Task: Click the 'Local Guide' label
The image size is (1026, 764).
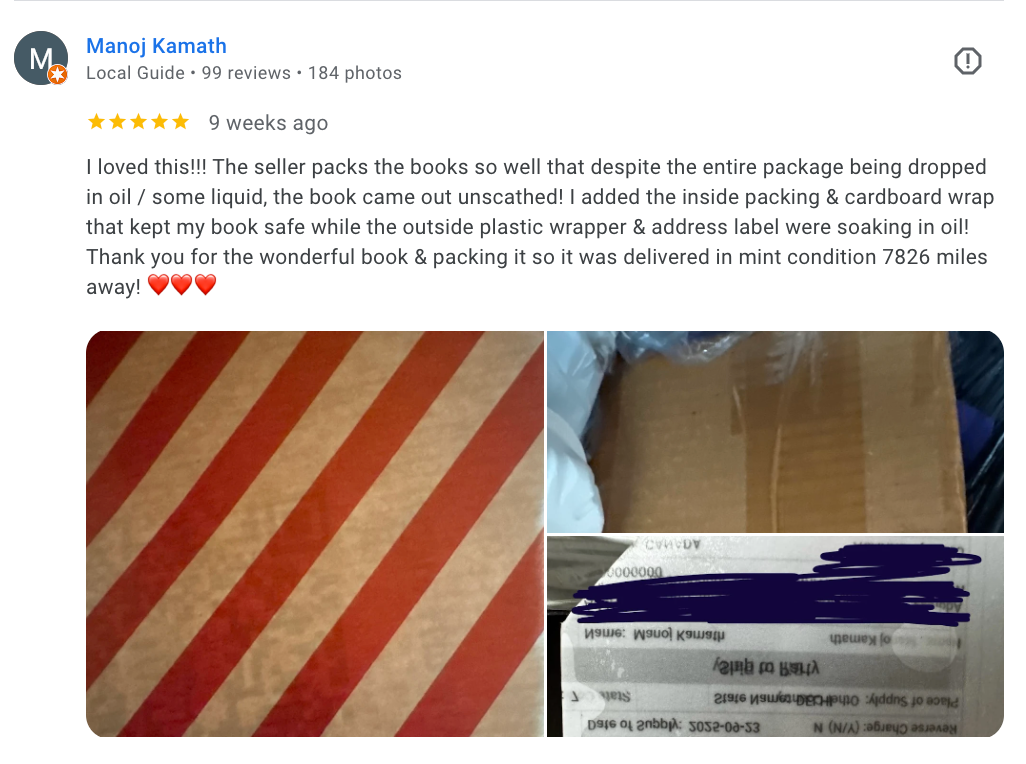Action: pyautogui.click(x=135, y=73)
